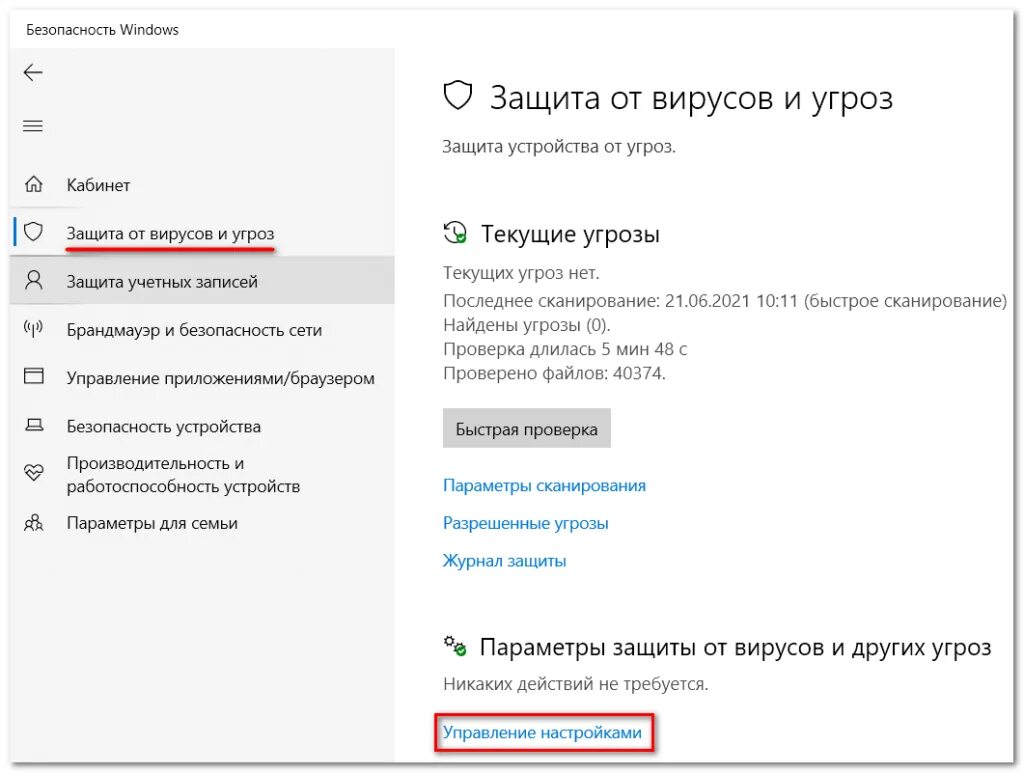The image size is (1024, 773).
Task: Click text Проверка длилась 5 мин 48 с
Action: click(x=565, y=349)
